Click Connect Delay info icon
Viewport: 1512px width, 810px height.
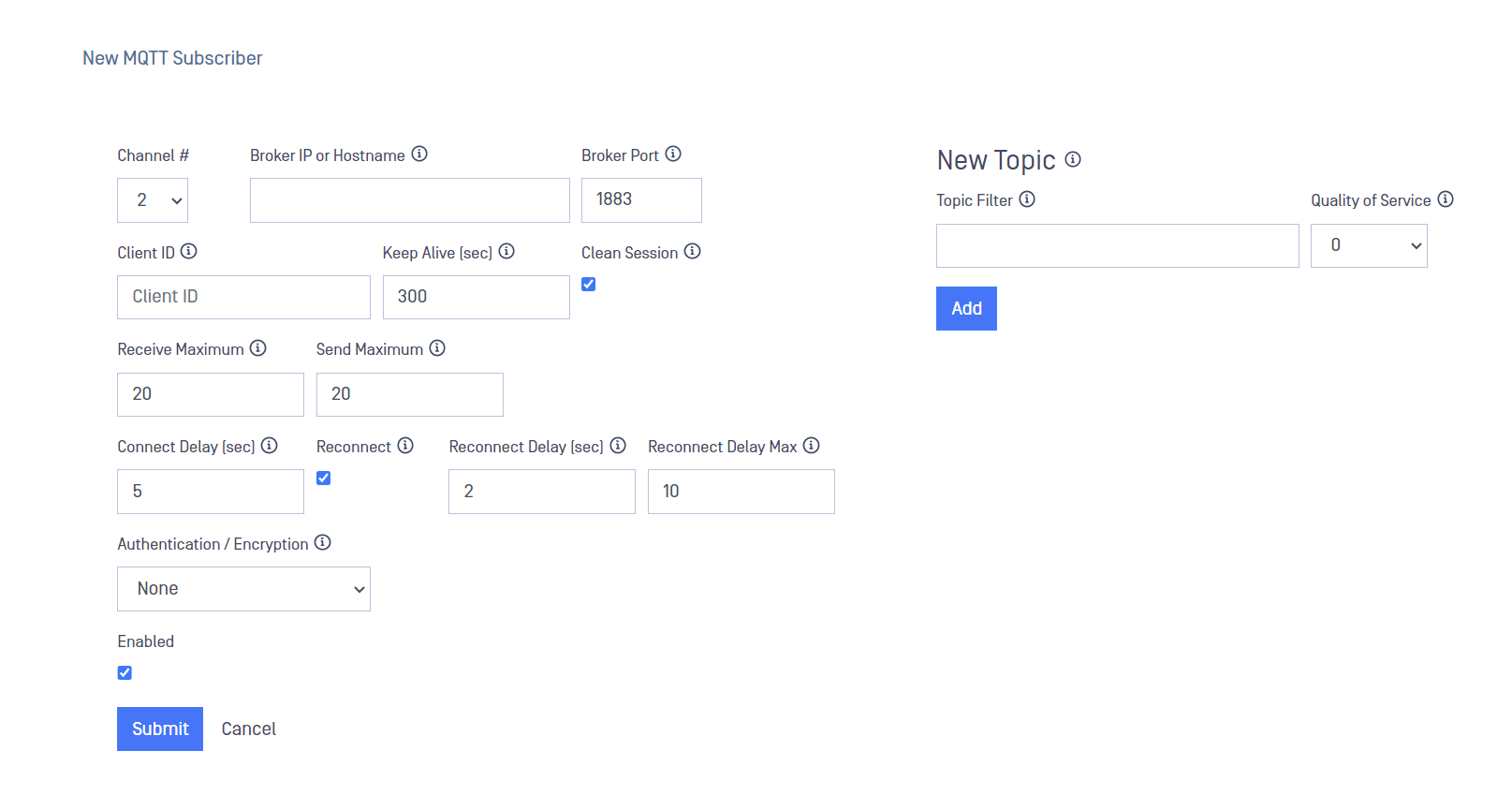pos(270,446)
